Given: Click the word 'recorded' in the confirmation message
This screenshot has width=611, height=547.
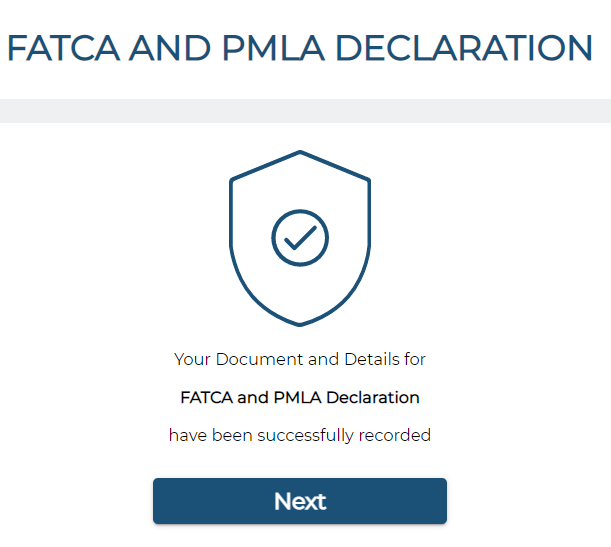Looking at the screenshot, I should click(395, 435).
